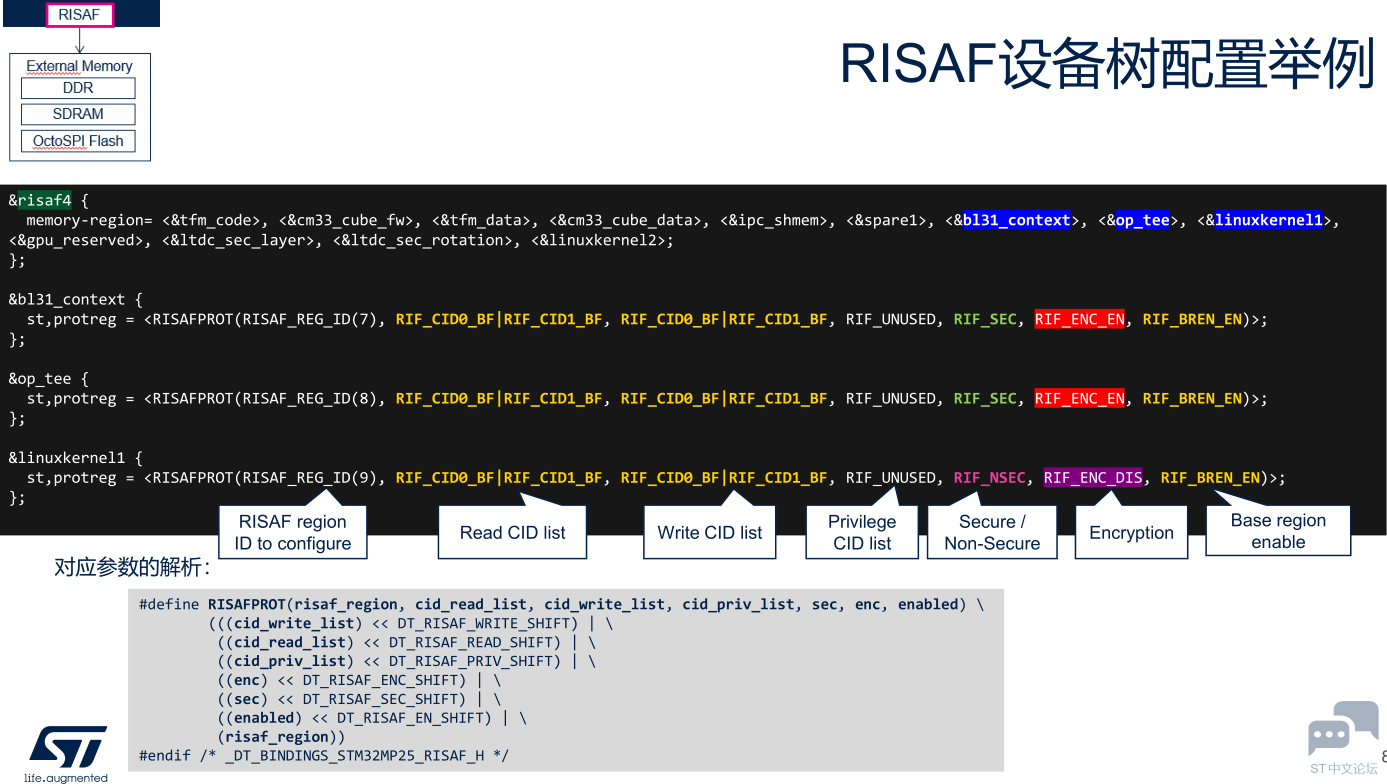Click the purple-highlighted RIF_ENC_DIS flag
The image size is (1387, 784).
1093,478
